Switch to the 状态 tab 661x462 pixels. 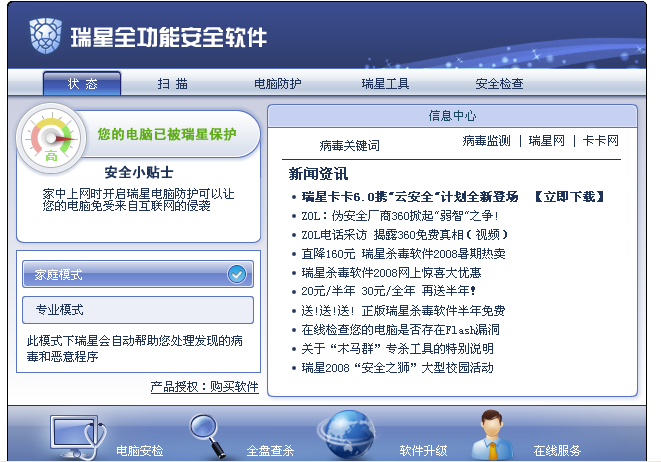82,83
